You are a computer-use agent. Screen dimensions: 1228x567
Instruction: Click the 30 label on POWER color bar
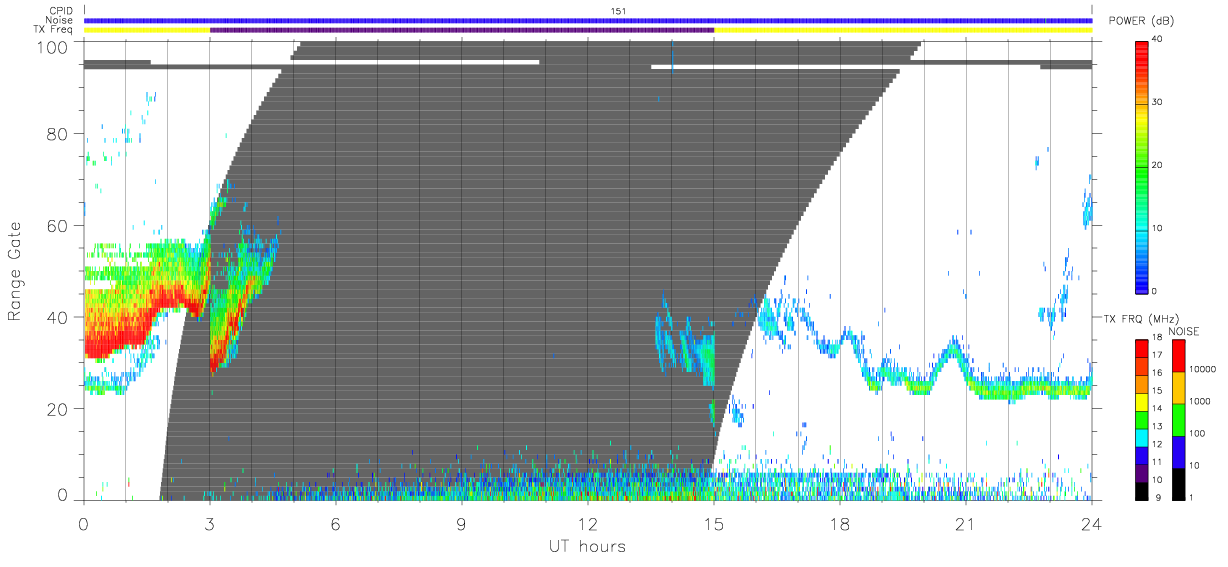1159,102
